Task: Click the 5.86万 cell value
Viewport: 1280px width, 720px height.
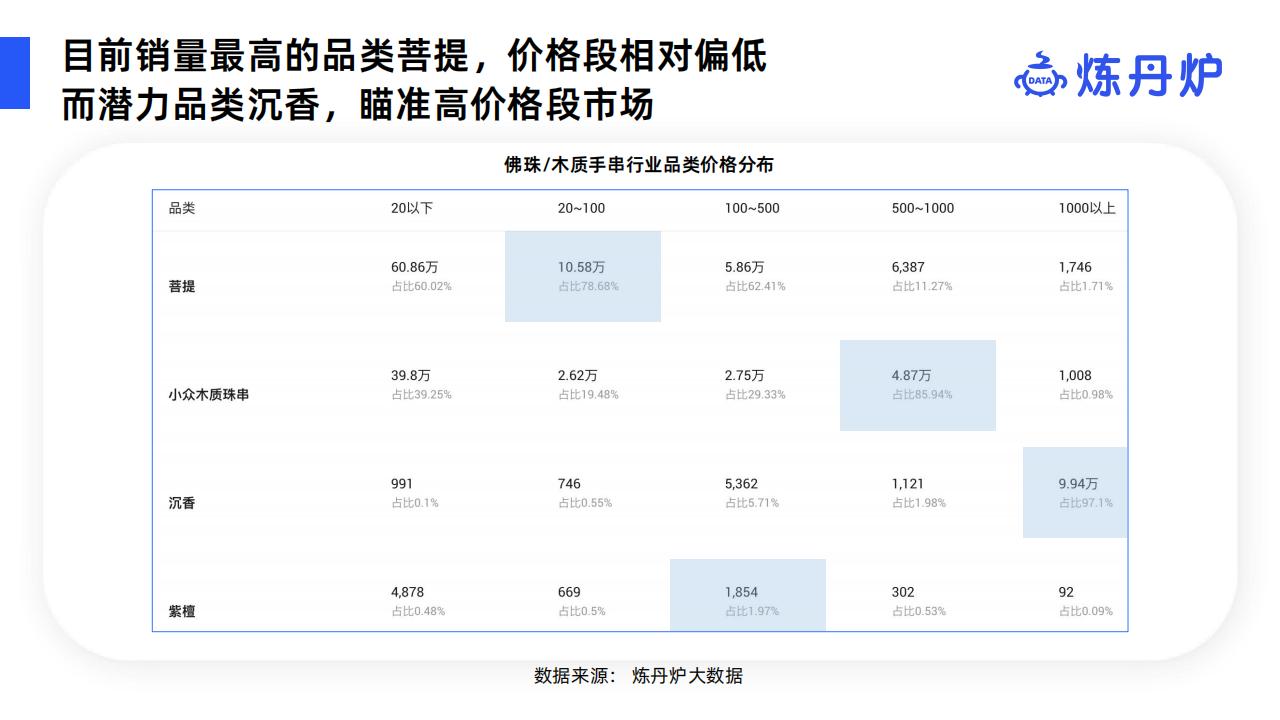Action: tap(745, 267)
